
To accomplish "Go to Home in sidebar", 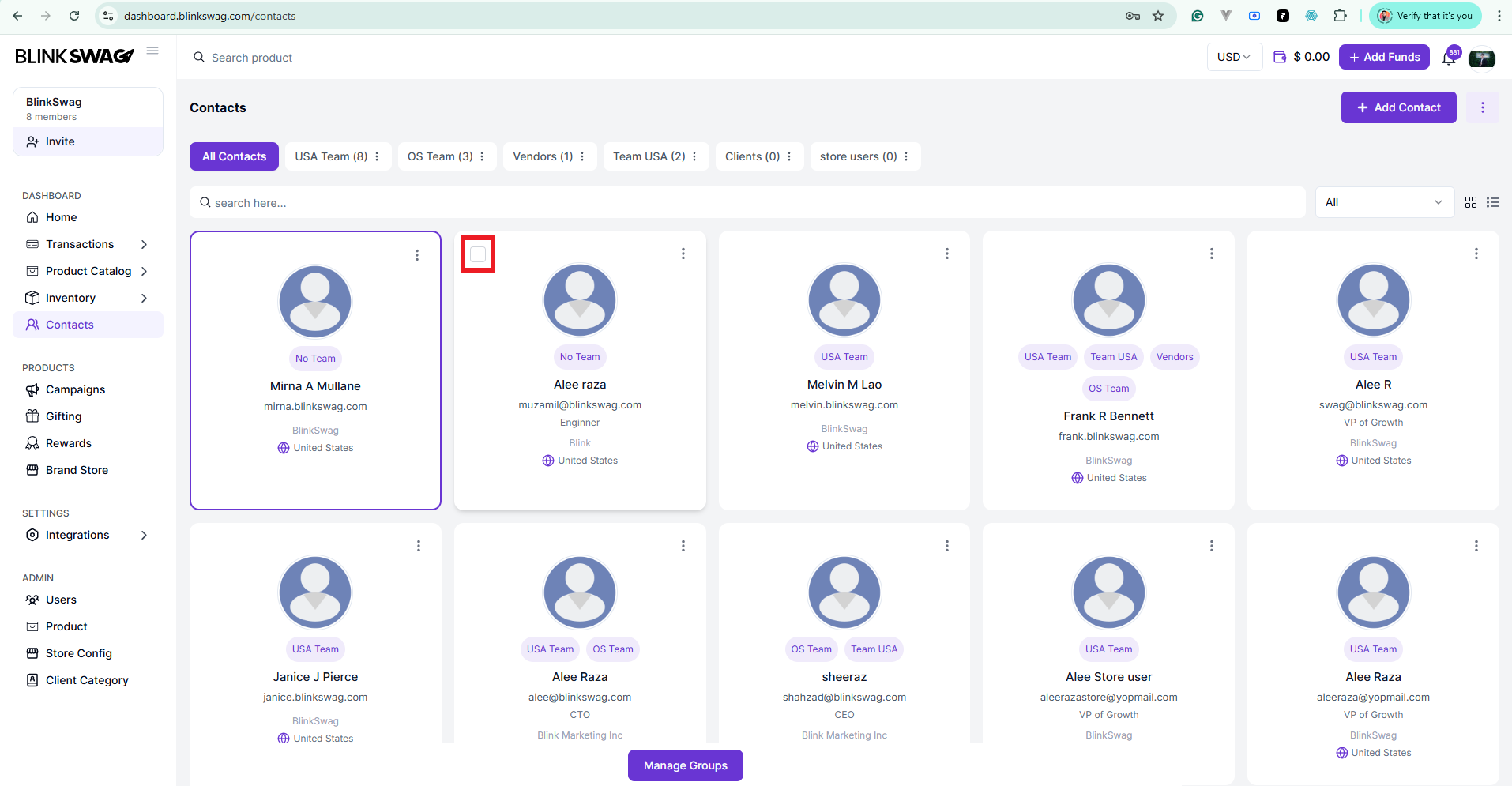I will pos(88,217).
